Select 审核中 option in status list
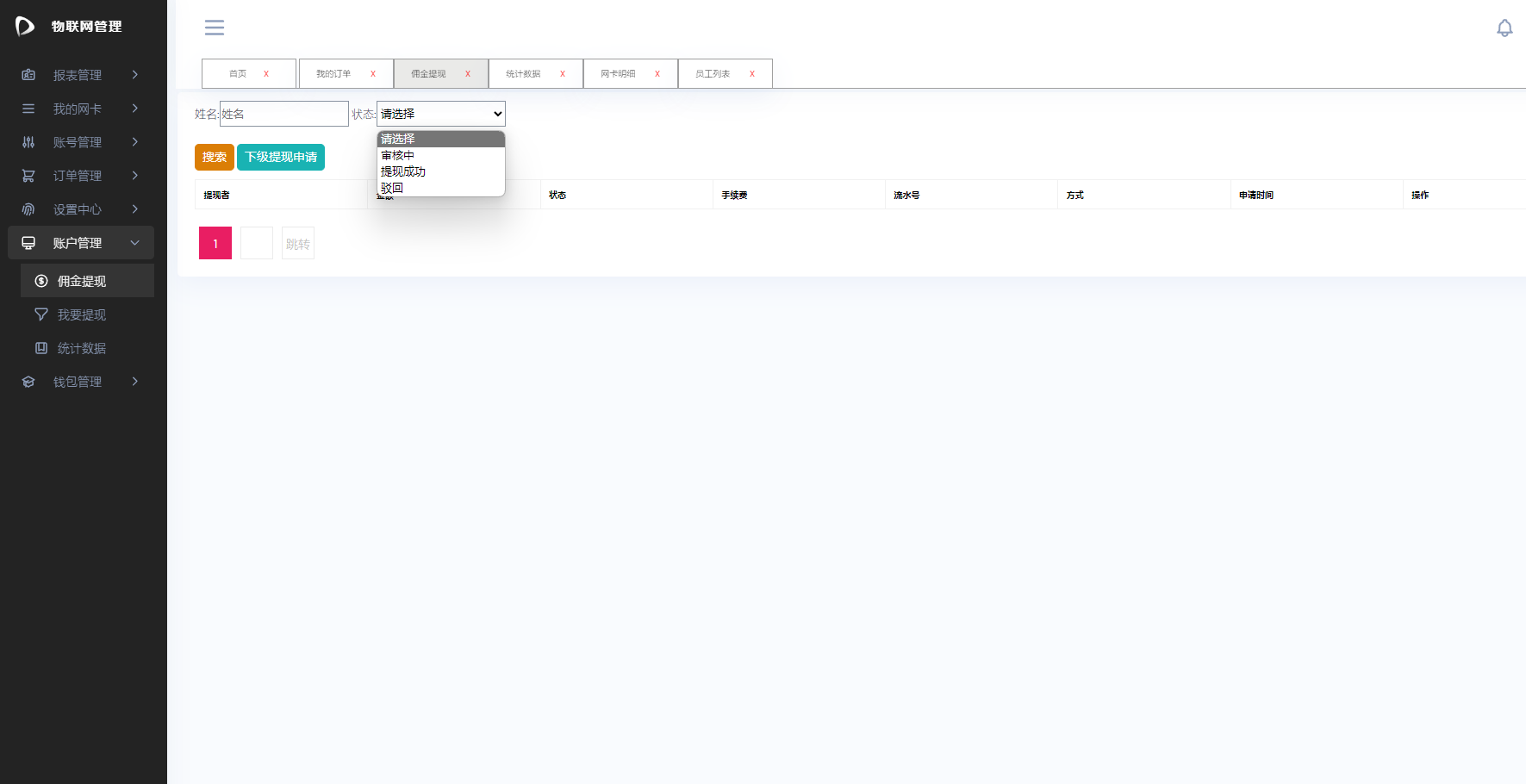Viewport: 1526px width, 784px height. pos(398,155)
